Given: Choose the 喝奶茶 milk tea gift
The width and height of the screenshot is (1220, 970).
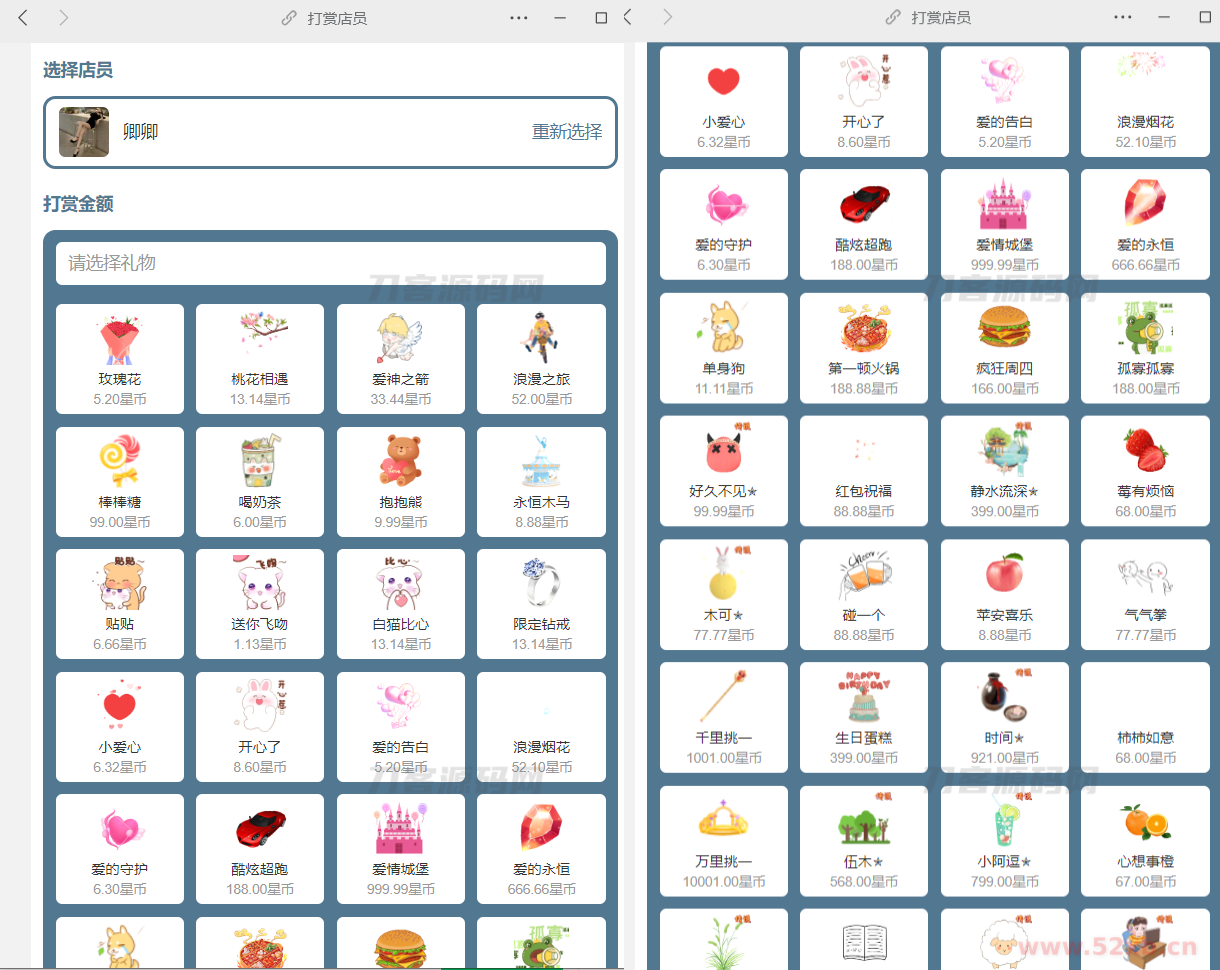Looking at the screenshot, I should (259, 481).
